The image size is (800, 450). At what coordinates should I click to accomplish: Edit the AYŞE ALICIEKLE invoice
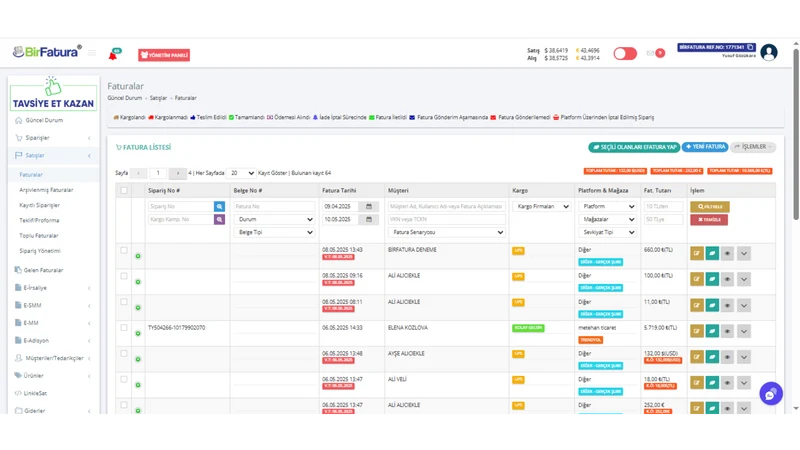pos(696,357)
